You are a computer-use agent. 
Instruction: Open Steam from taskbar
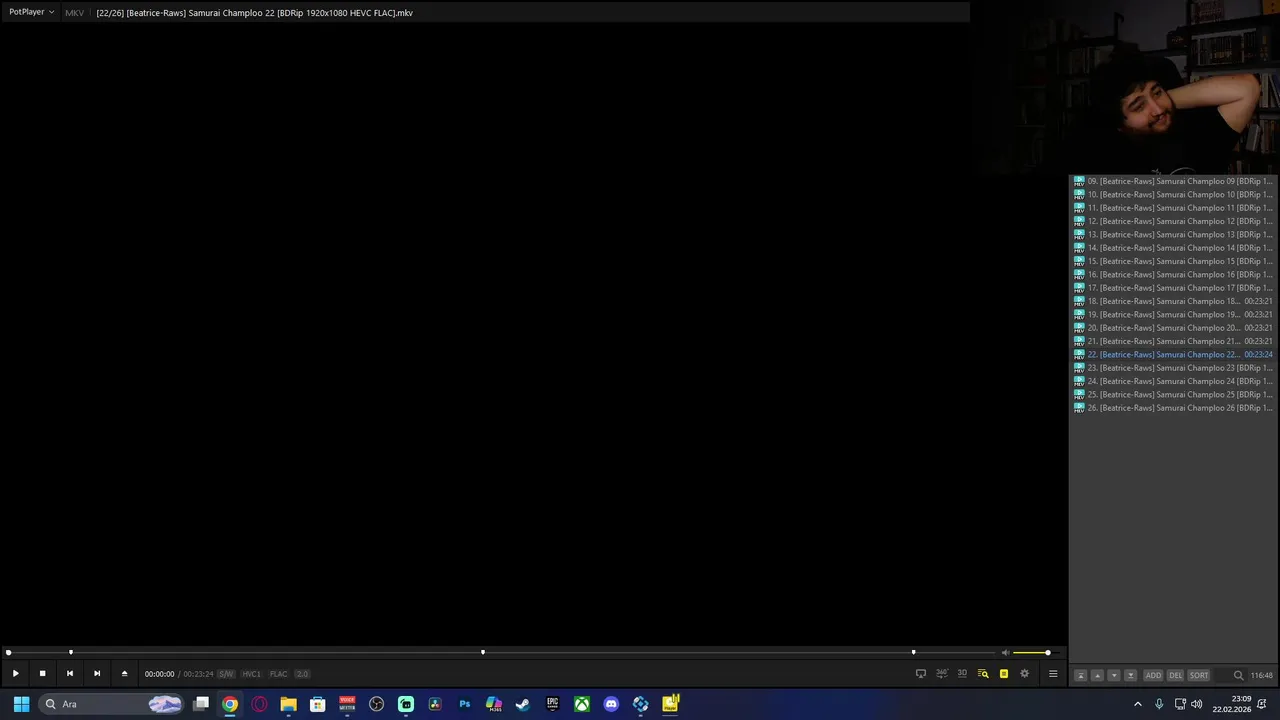(523, 704)
